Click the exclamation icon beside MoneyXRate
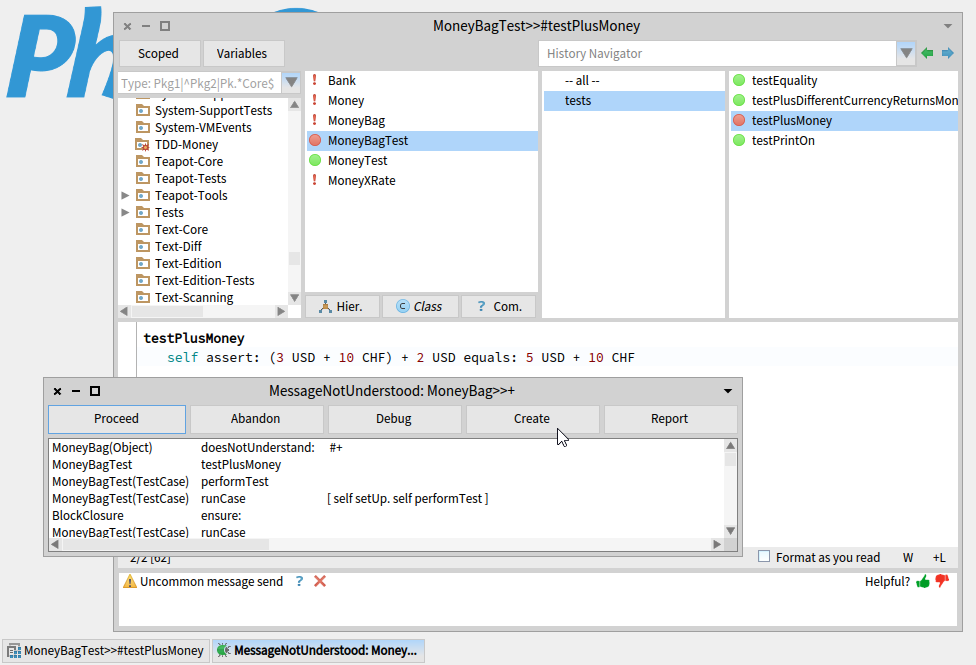 click(x=315, y=180)
